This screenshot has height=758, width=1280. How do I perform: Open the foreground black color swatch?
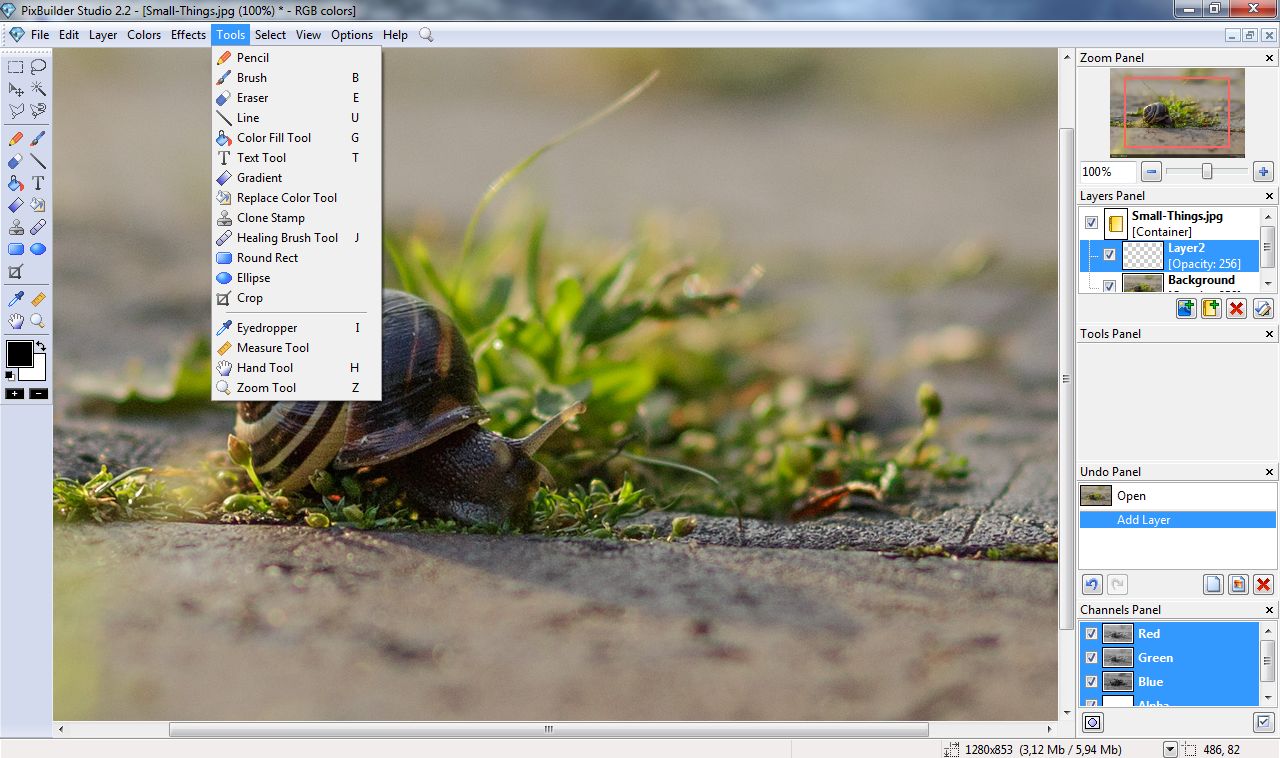[x=19, y=353]
